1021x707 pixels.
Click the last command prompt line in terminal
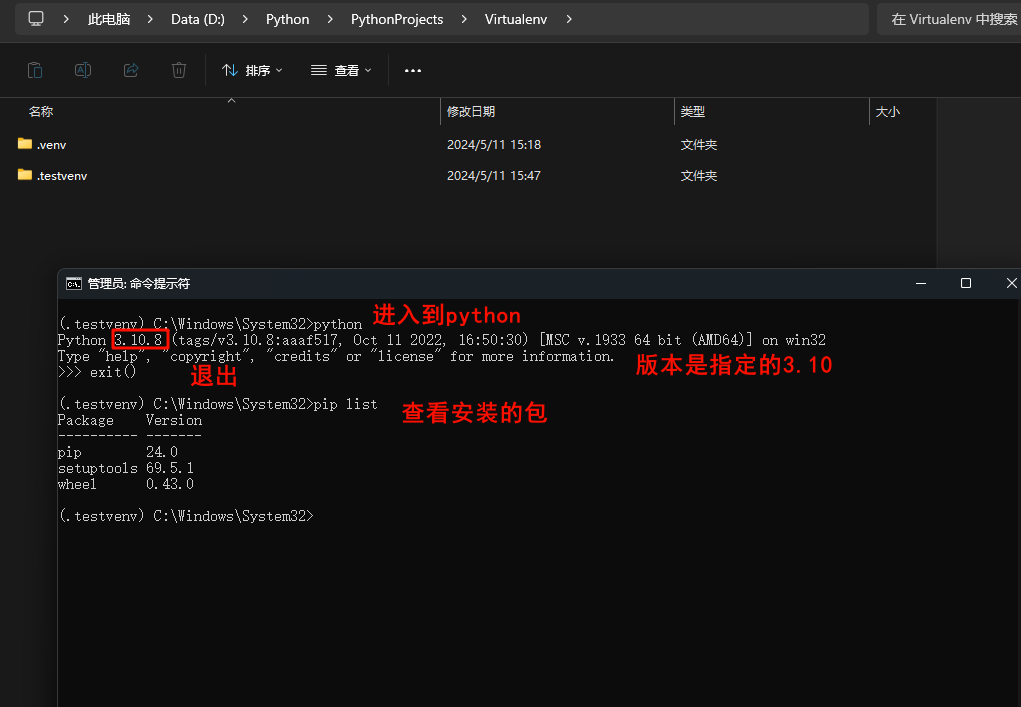[186, 516]
